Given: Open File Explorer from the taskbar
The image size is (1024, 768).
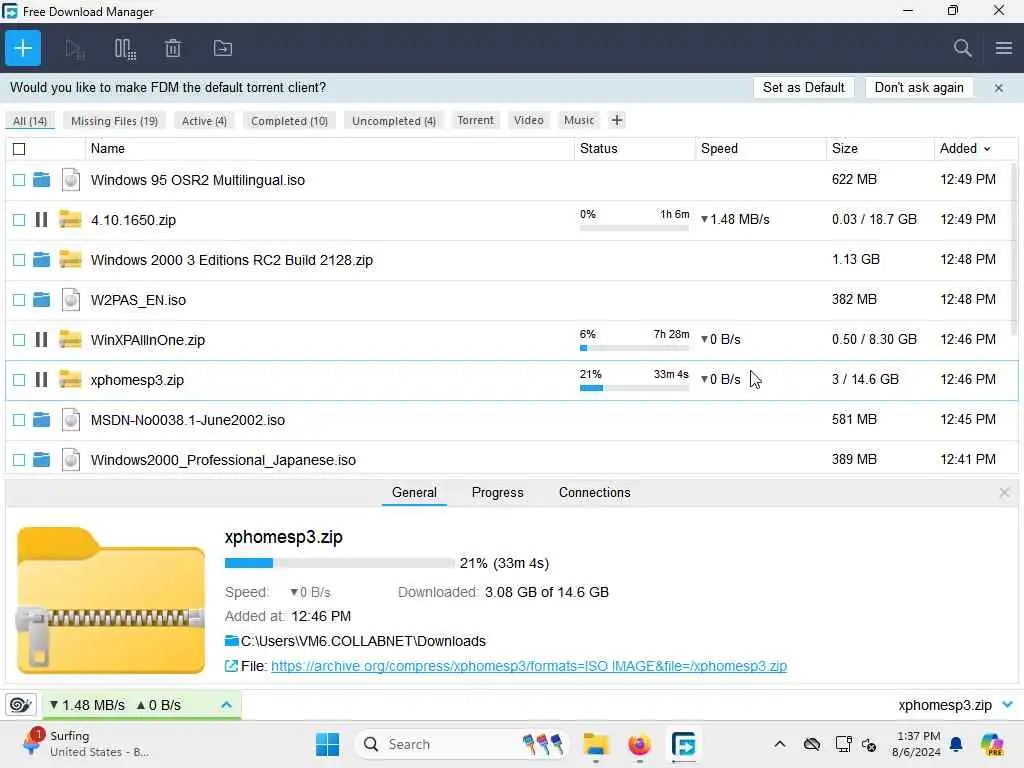Looking at the screenshot, I should coord(596,744).
